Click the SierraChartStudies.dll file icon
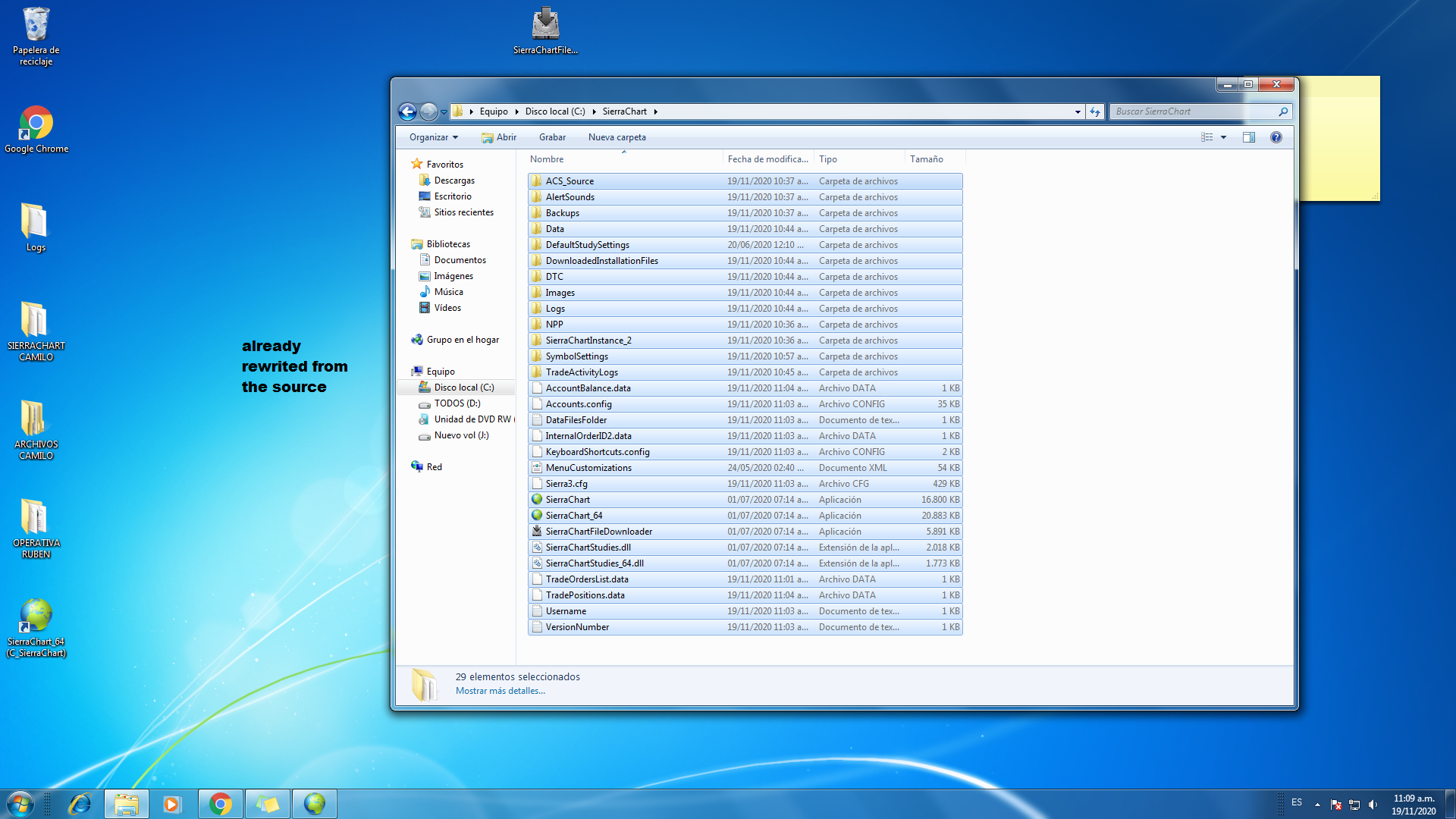 point(537,548)
